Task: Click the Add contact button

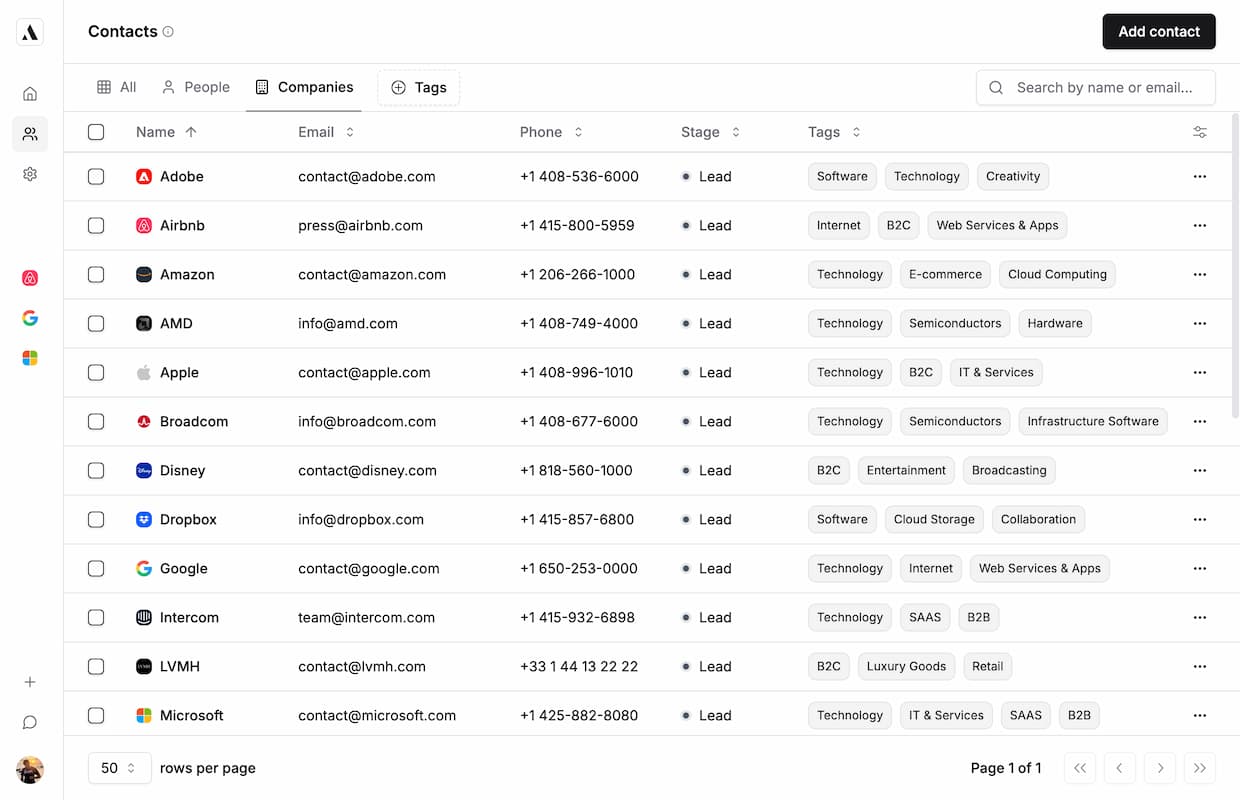Action: pyautogui.click(x=1159, y=32)
